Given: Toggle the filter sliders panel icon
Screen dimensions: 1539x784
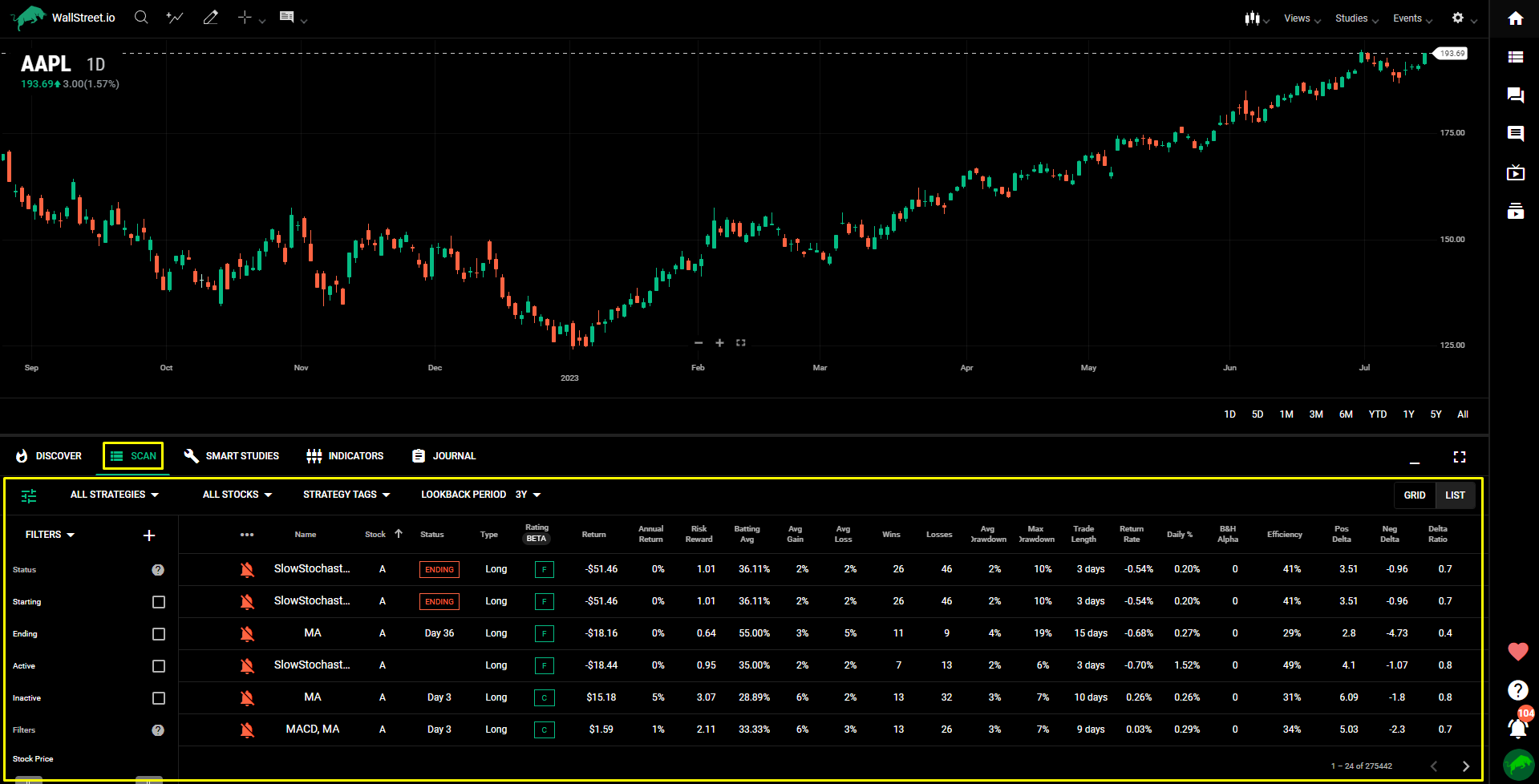Looking at the screenshot, I should pyautogui.click(x=29, y=496).
